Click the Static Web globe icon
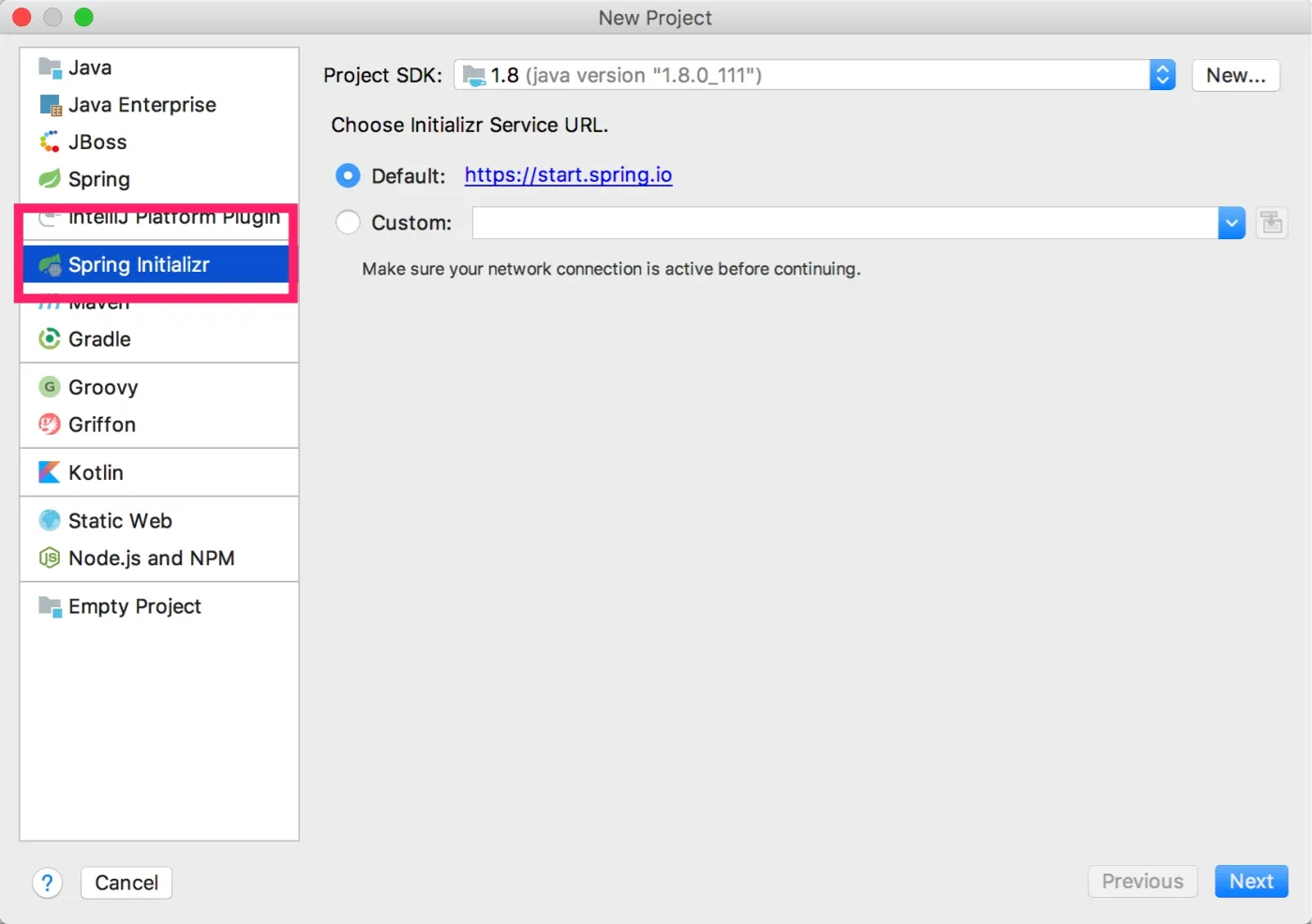Viewport: 1312px width, 924px height. (50, 521)
